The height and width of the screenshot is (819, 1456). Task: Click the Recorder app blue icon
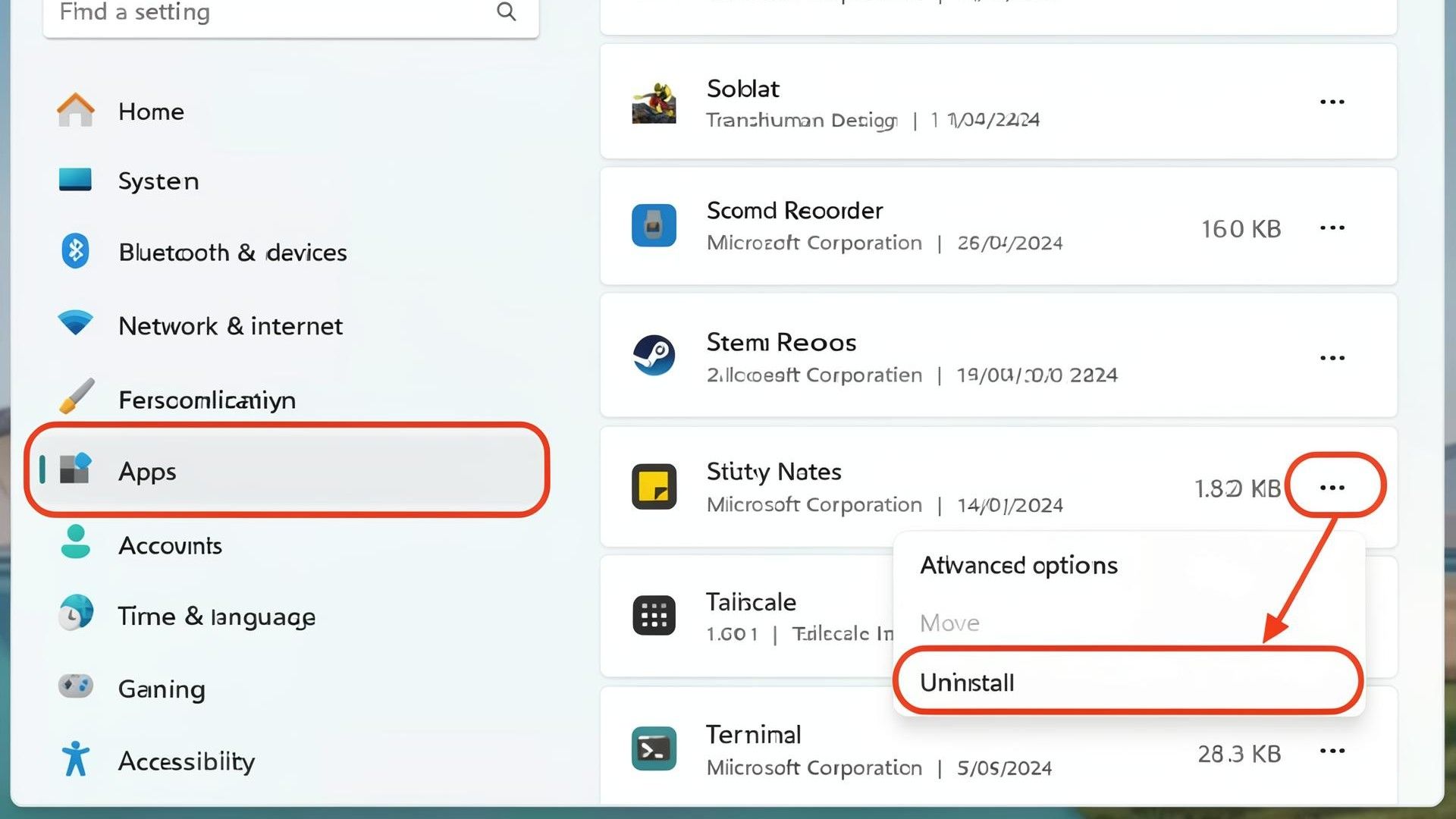tap(654, 225)
